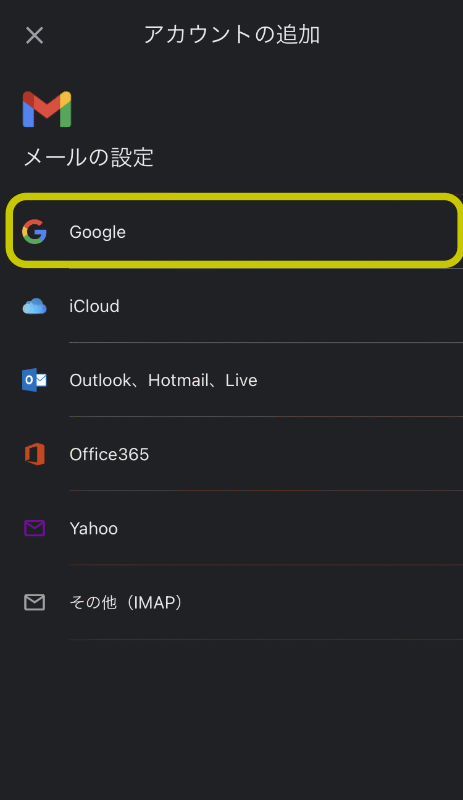Click the アカウントの追加 title text

(x=232, y=35)
